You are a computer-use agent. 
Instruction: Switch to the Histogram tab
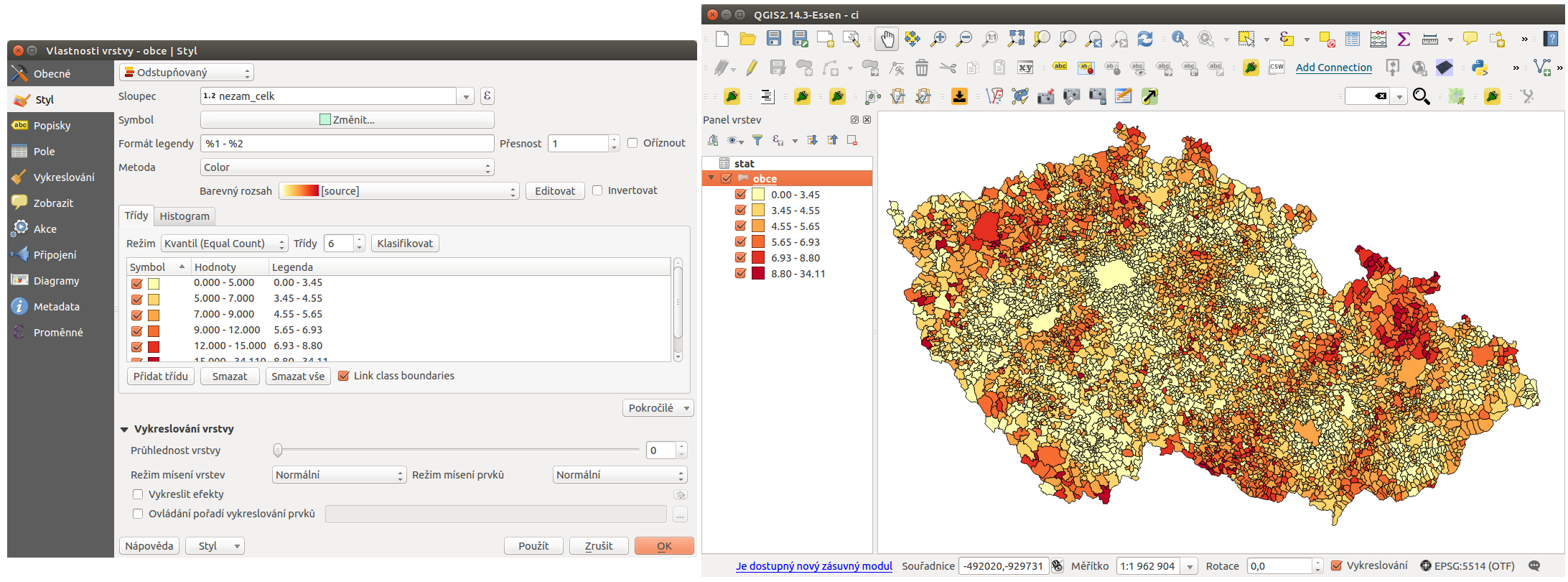pos(185,216)
